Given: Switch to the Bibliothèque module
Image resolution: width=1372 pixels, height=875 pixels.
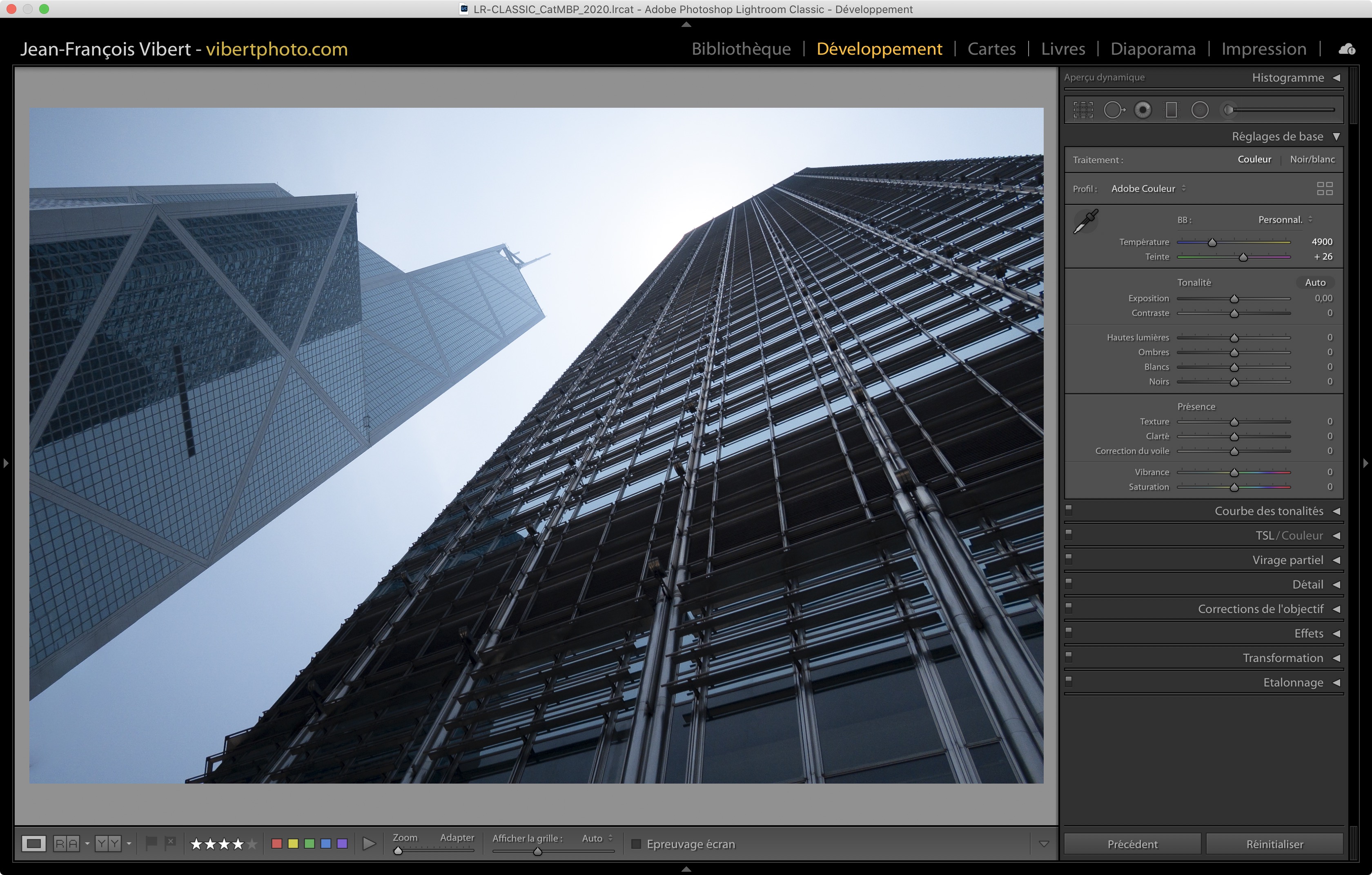Looking at the screenshot, I should click(741, 49).
